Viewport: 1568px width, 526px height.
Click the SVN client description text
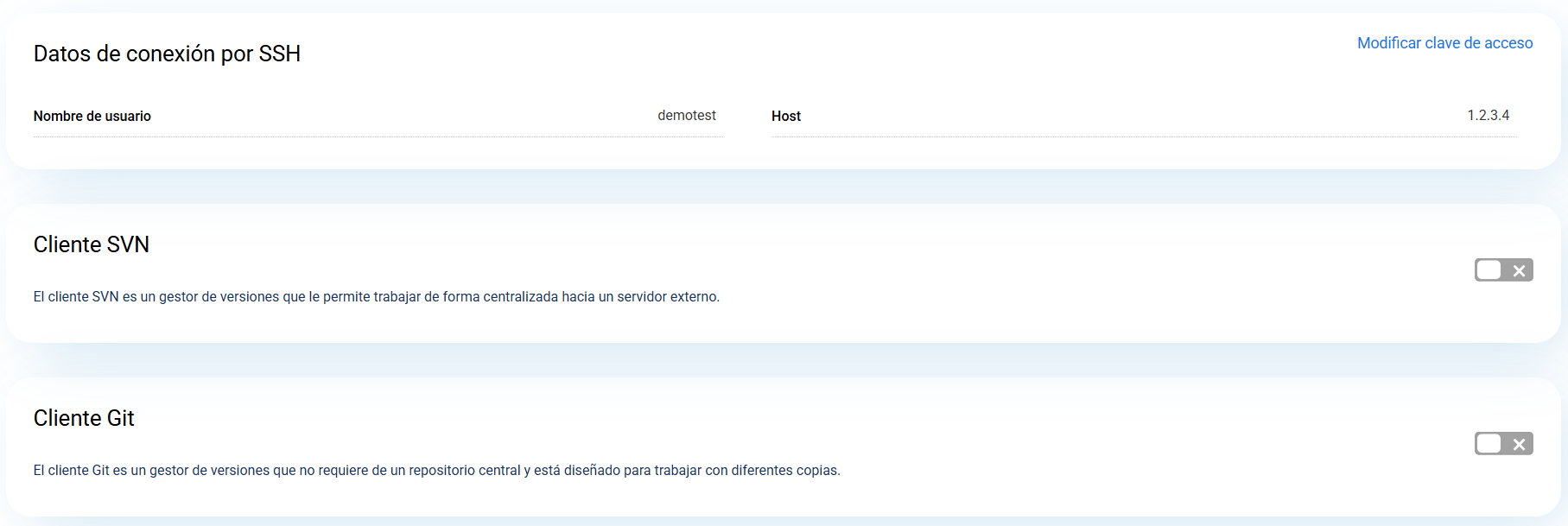376,297
